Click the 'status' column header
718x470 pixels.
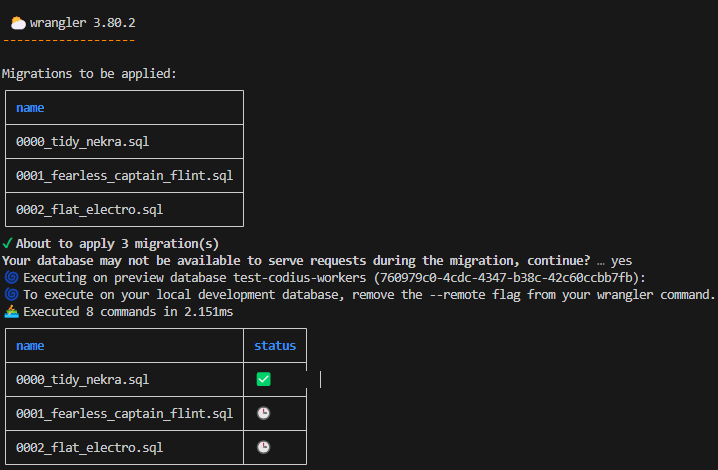[275, 346]
